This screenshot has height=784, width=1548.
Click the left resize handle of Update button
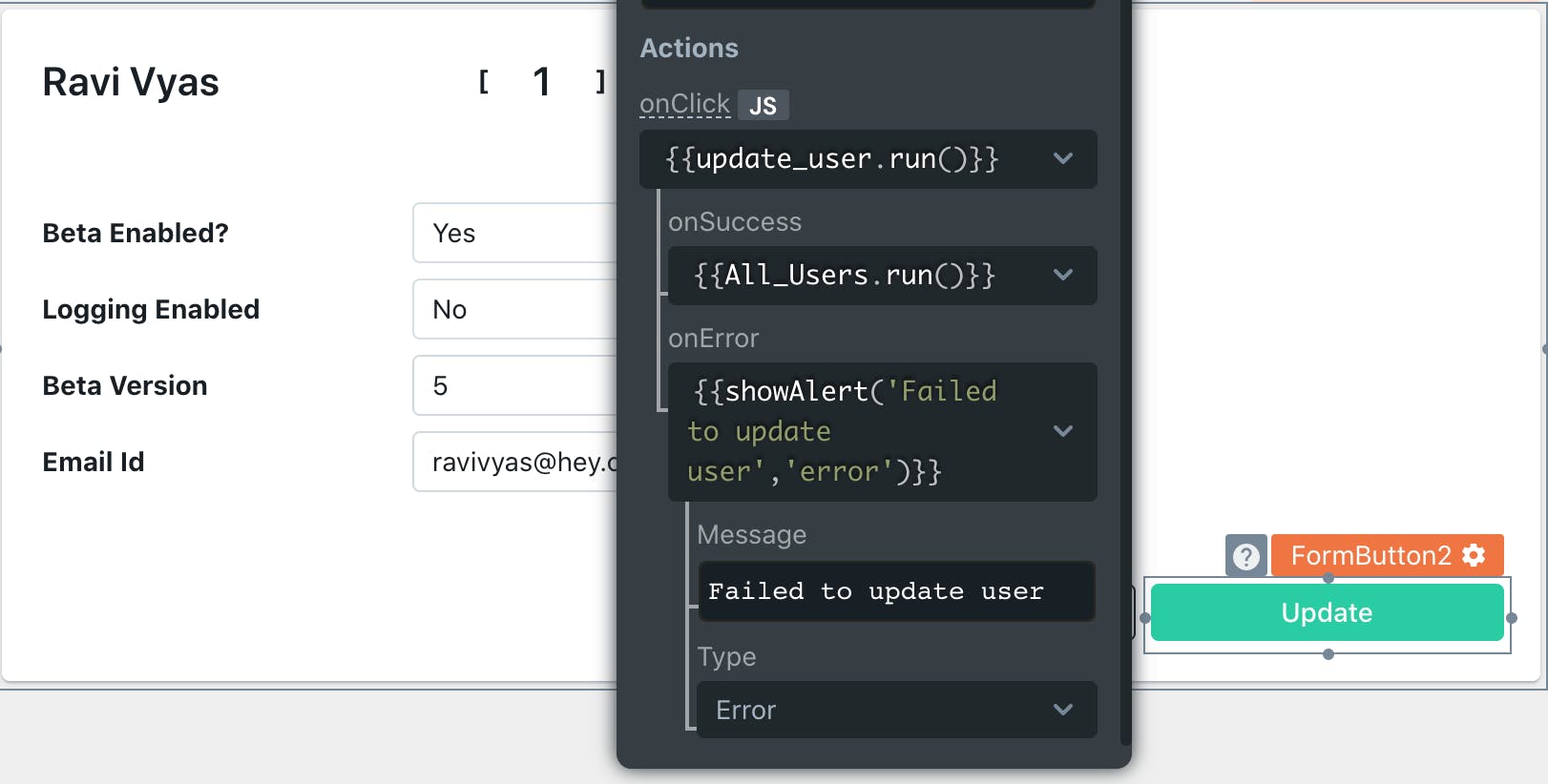point(1145,618)
